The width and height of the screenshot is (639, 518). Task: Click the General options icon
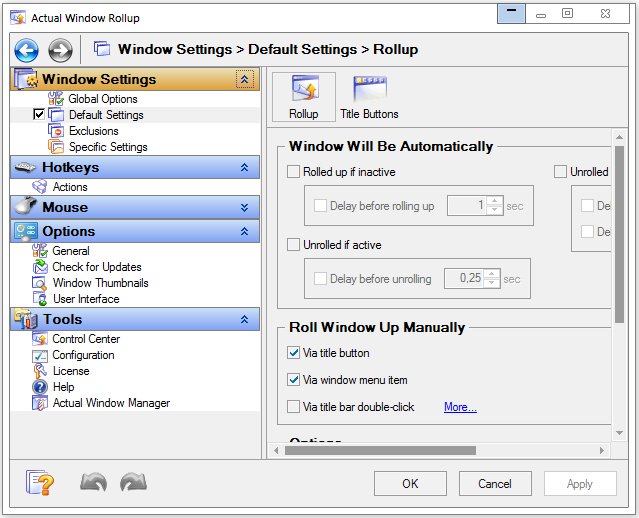40,251
